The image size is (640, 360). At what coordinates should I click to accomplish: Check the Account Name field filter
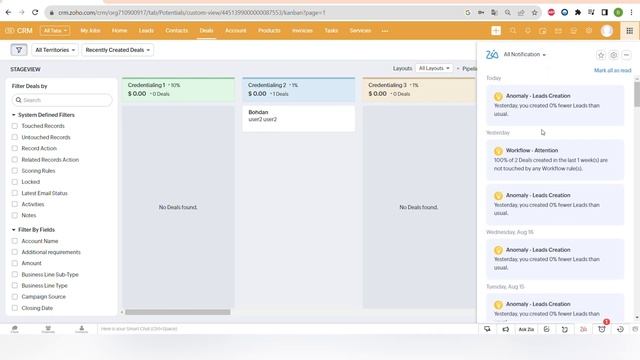[x=15, y=241]
